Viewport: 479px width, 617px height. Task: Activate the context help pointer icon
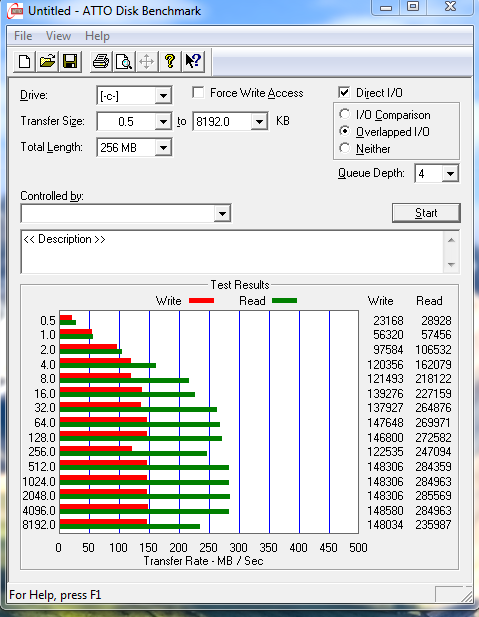[x=193, y=61]
